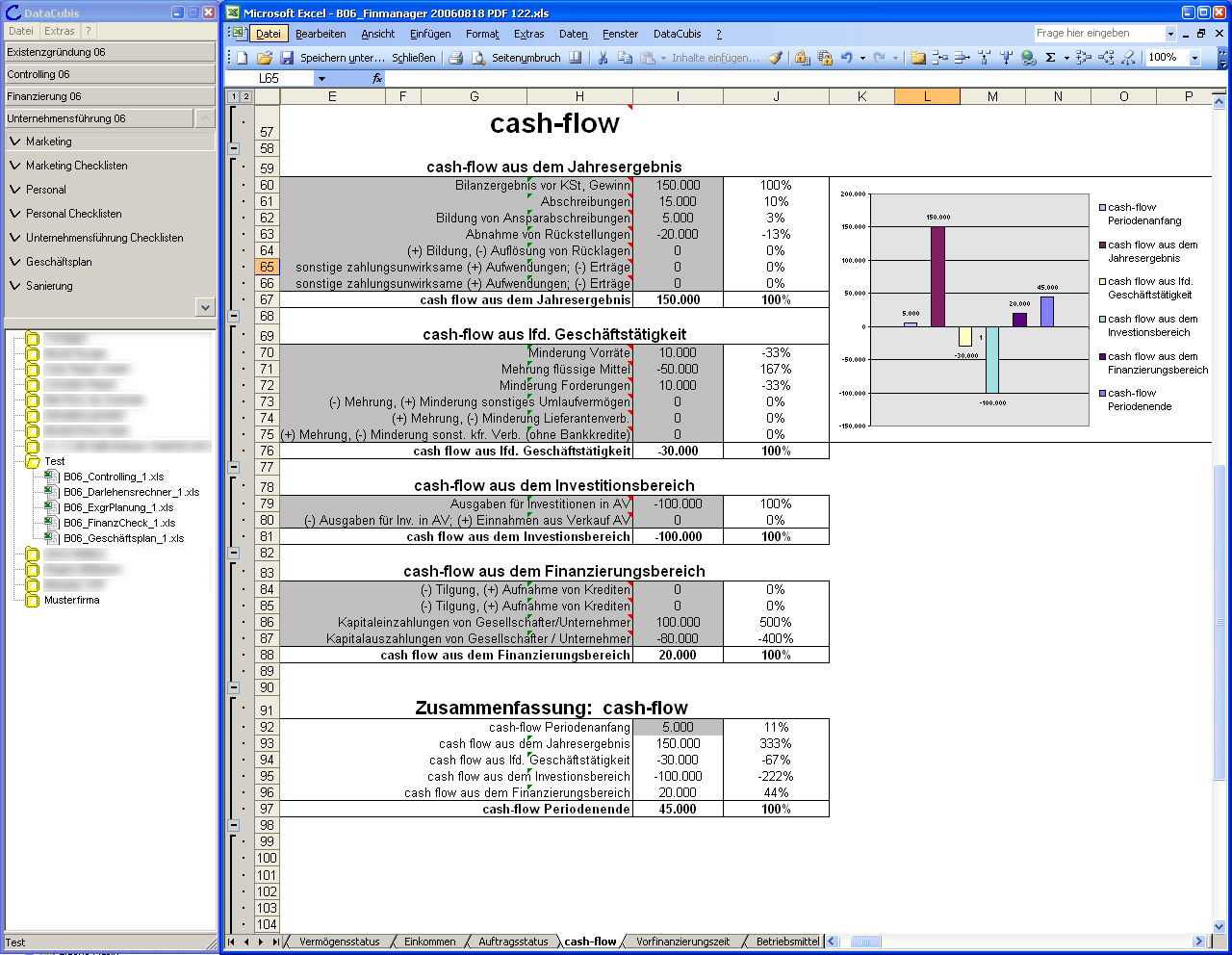The height and width of the screenshot is (955, 1232).
Task: Open the zoom 100% dropdown
Action: 1194,58
